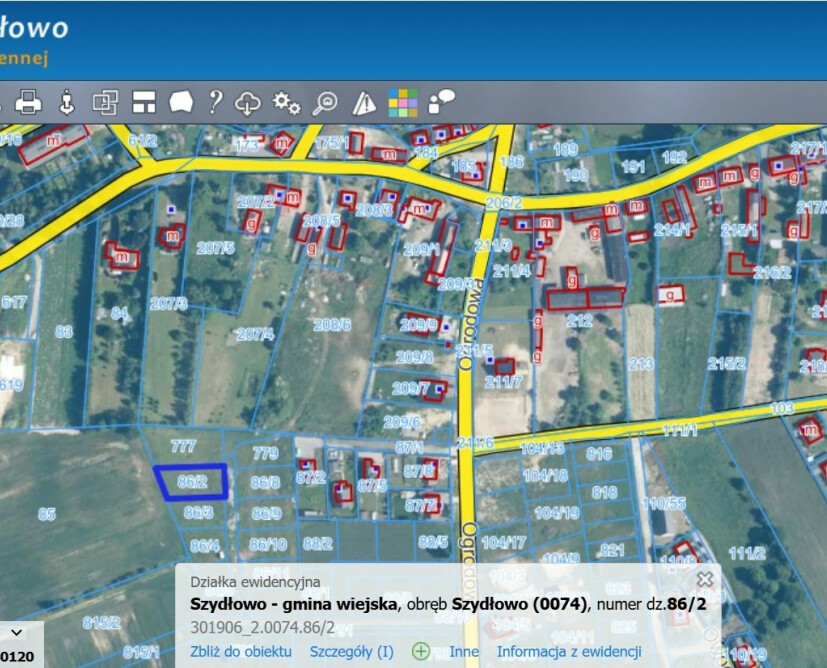This screenshot has height=668, width=827.
Task: Click the info download pin icon
Action: [66, 102]
